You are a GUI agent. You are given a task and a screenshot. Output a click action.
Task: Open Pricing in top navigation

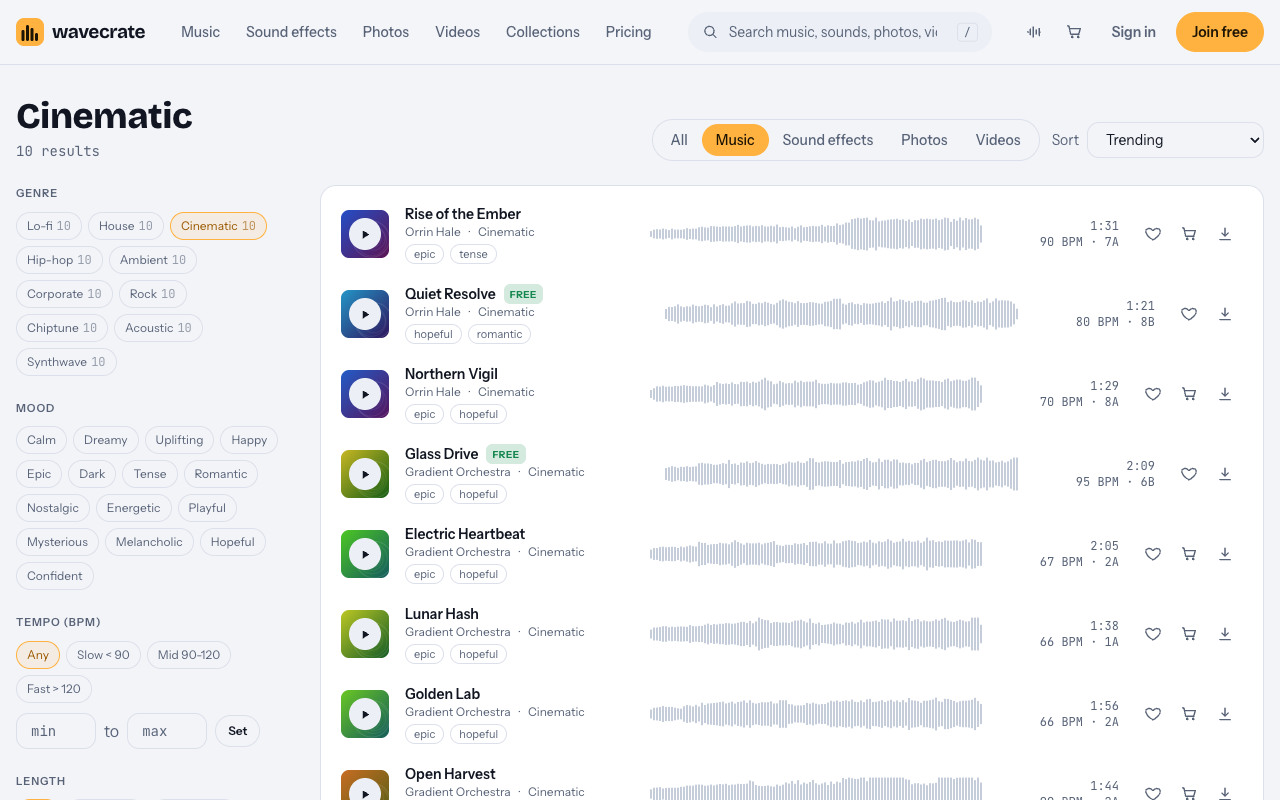pyautogui.click(x=628, y=32)
